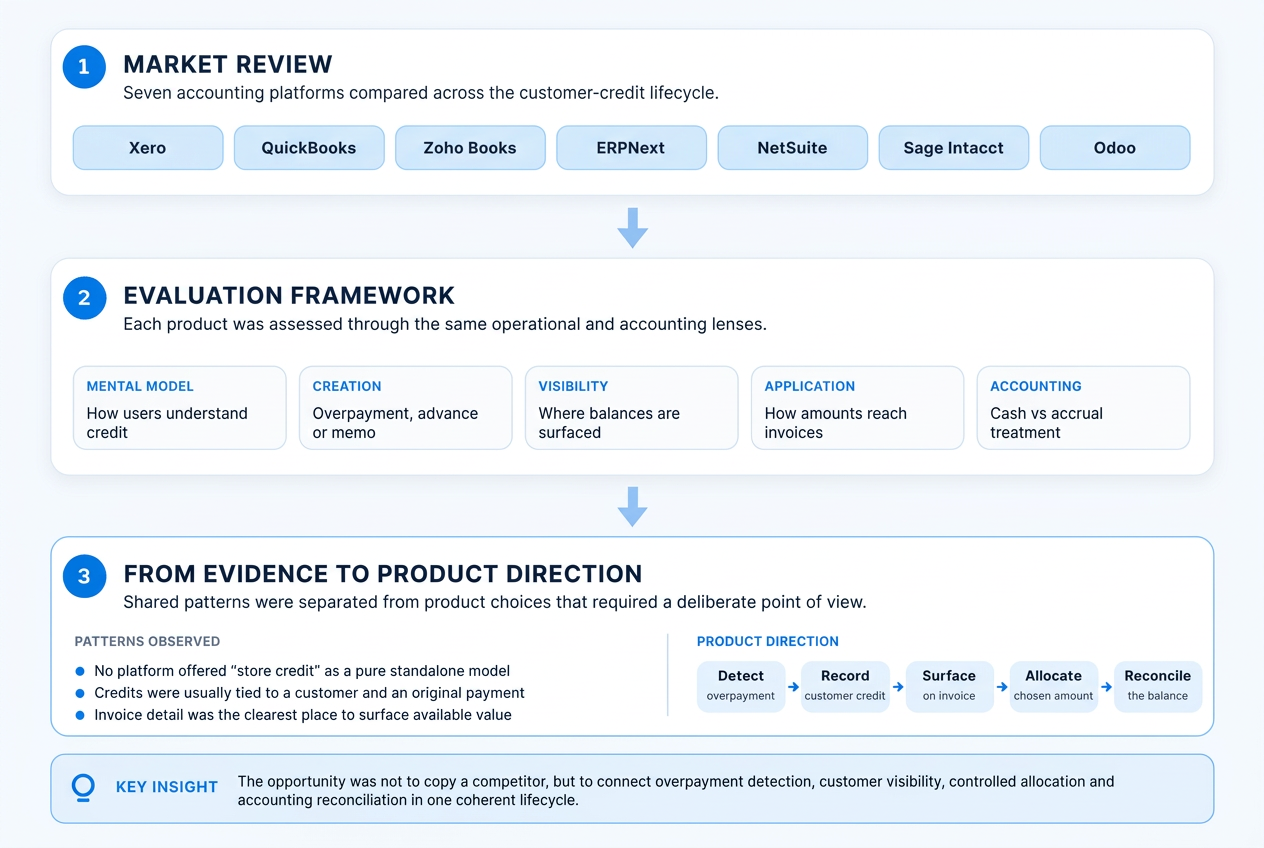Choose the Zoho Books chip
Viewport: 1264px width, 848px height.
tap(470, 147)
